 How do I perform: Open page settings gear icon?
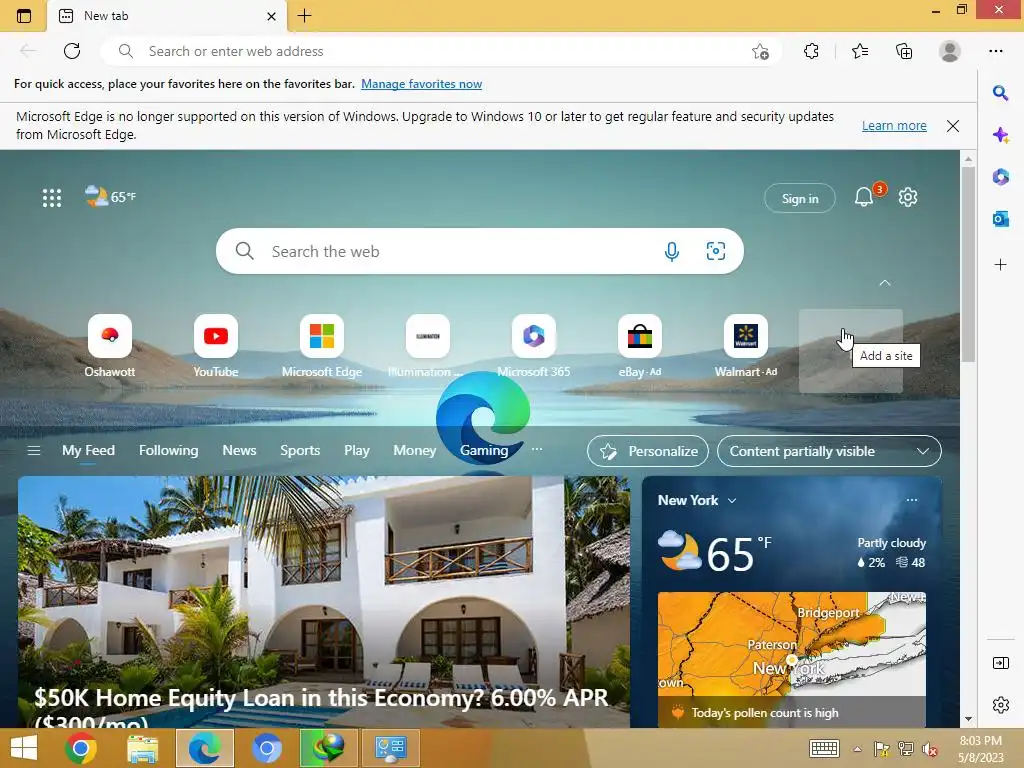[x=908, y=197]
